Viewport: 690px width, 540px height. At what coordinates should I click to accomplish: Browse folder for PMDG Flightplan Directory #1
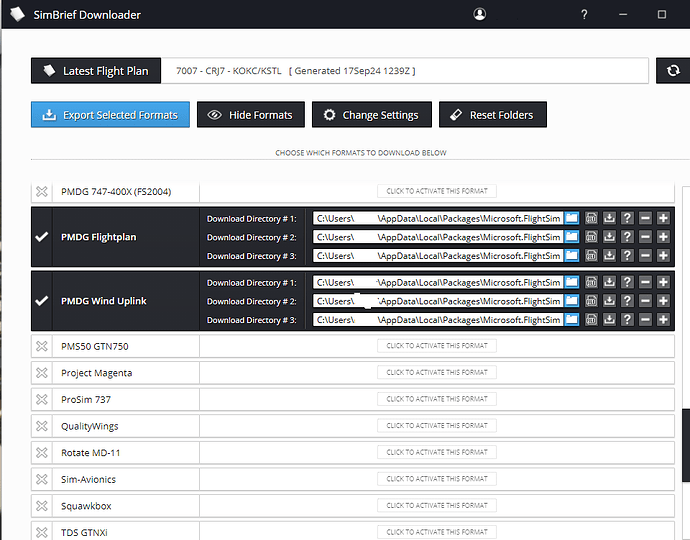(572, 218)
